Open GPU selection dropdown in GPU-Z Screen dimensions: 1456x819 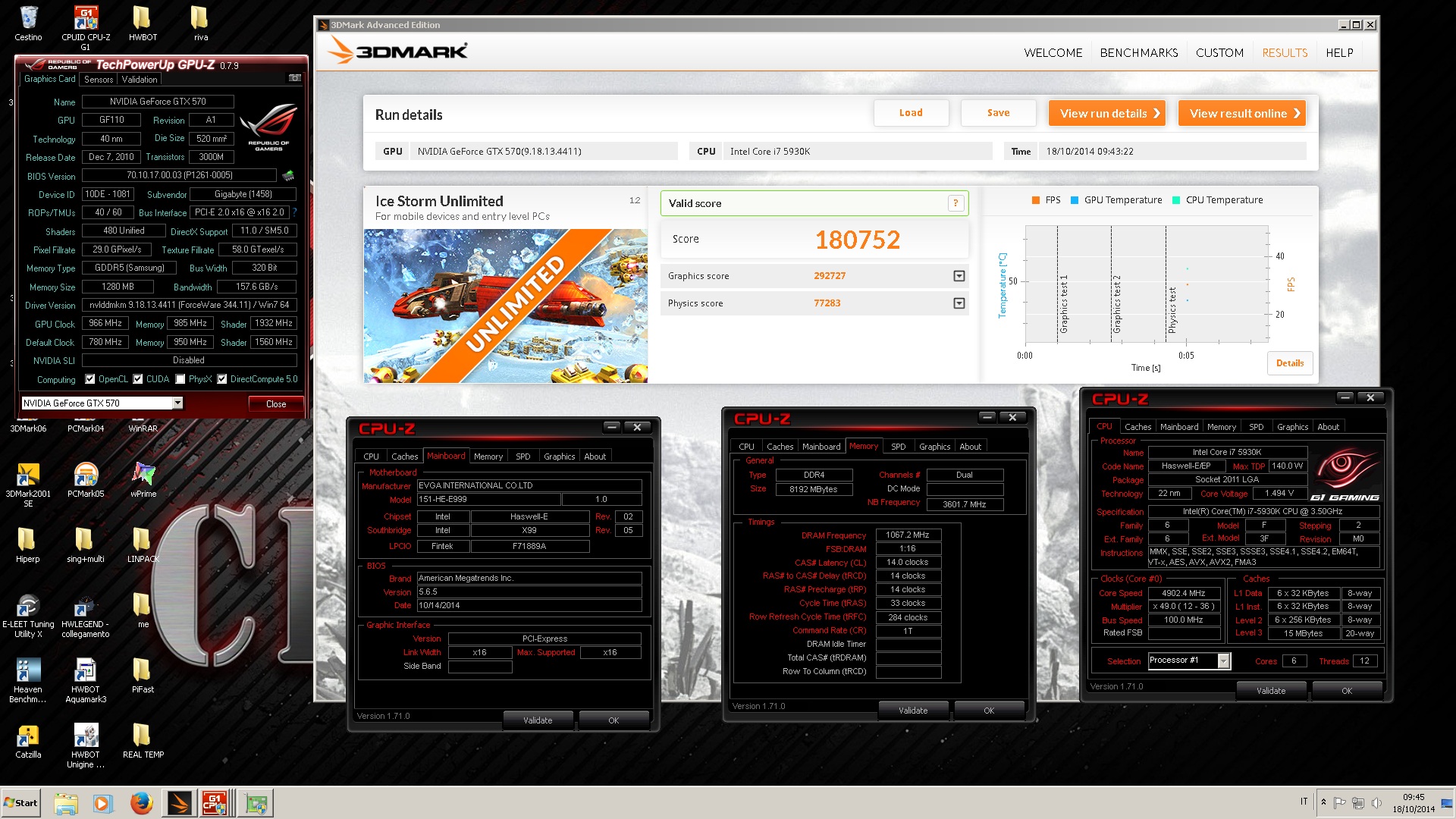click(x=177, y=403)
